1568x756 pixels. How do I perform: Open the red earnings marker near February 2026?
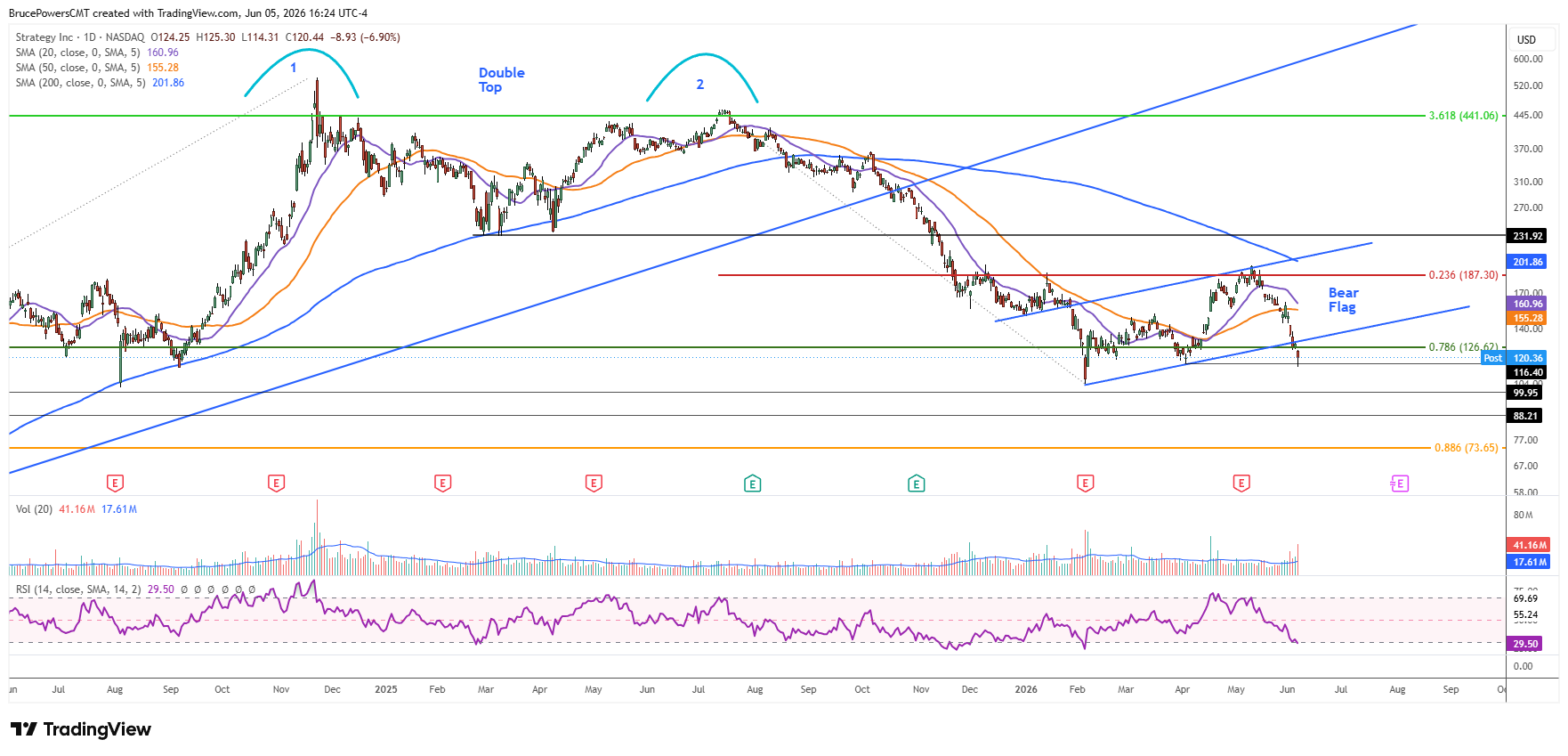(x=1085, y=484)
